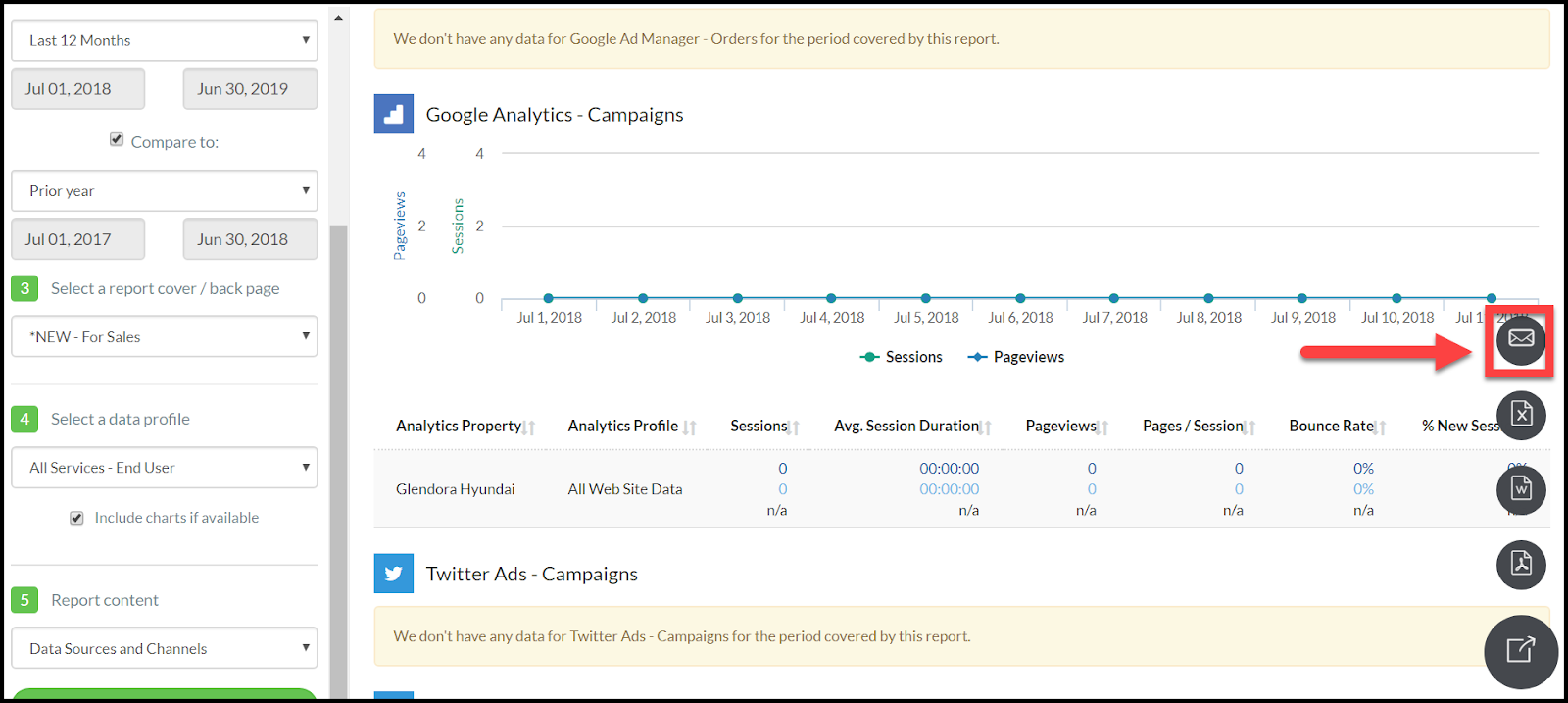1568x703 pixels.
Task: Click All Web Site Data cell
Action: (625, 489)
